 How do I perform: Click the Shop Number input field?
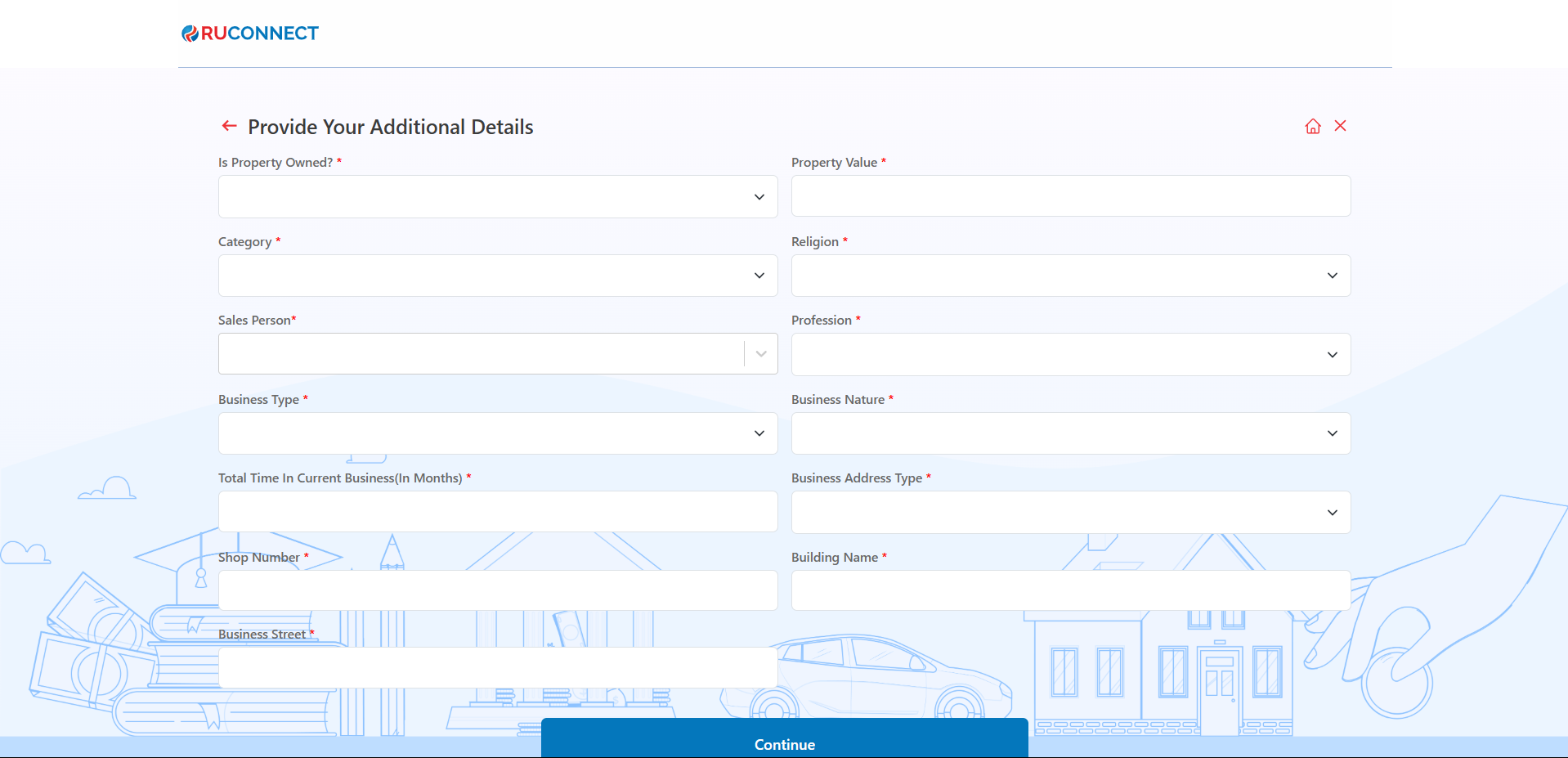pos(497,590)
